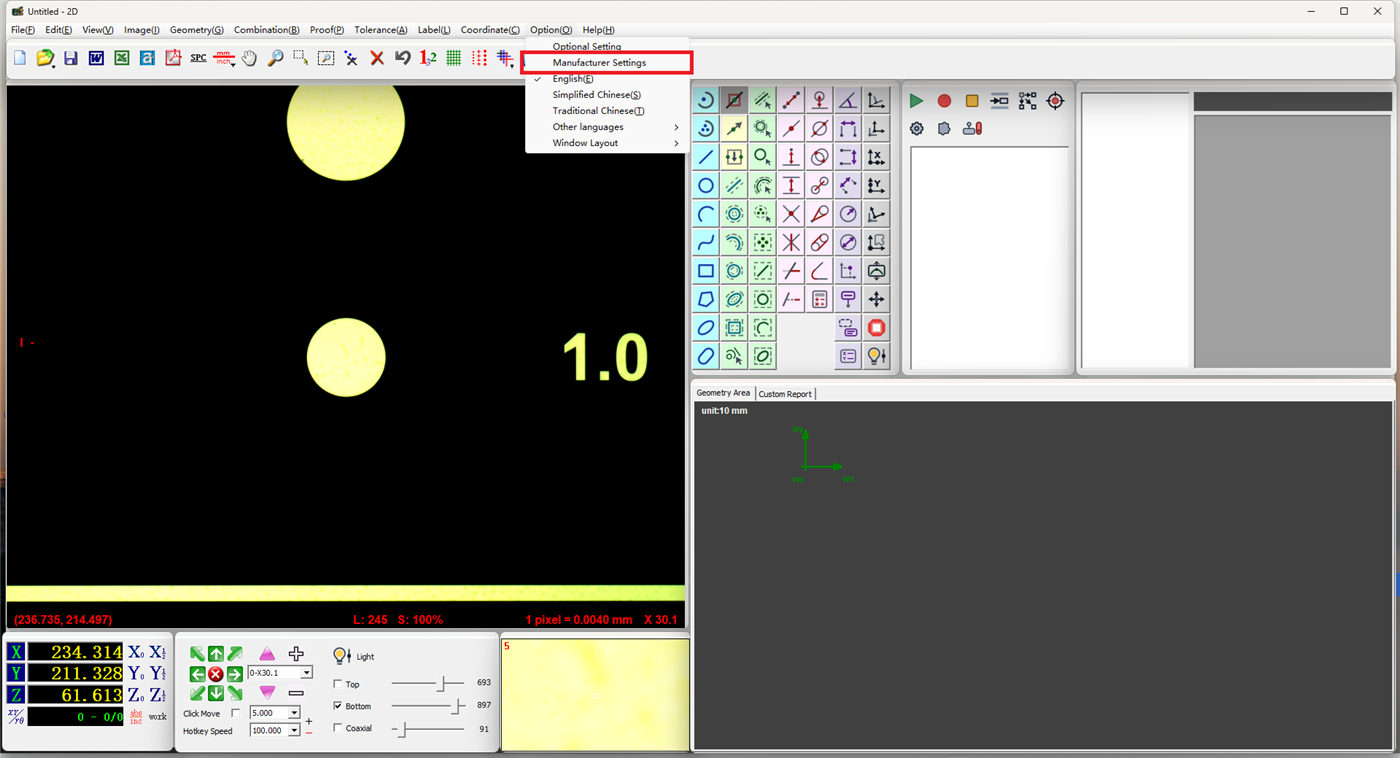Expand the Other languages submenu
This screenshot has width=1400, height=758.
click(607, 127)
